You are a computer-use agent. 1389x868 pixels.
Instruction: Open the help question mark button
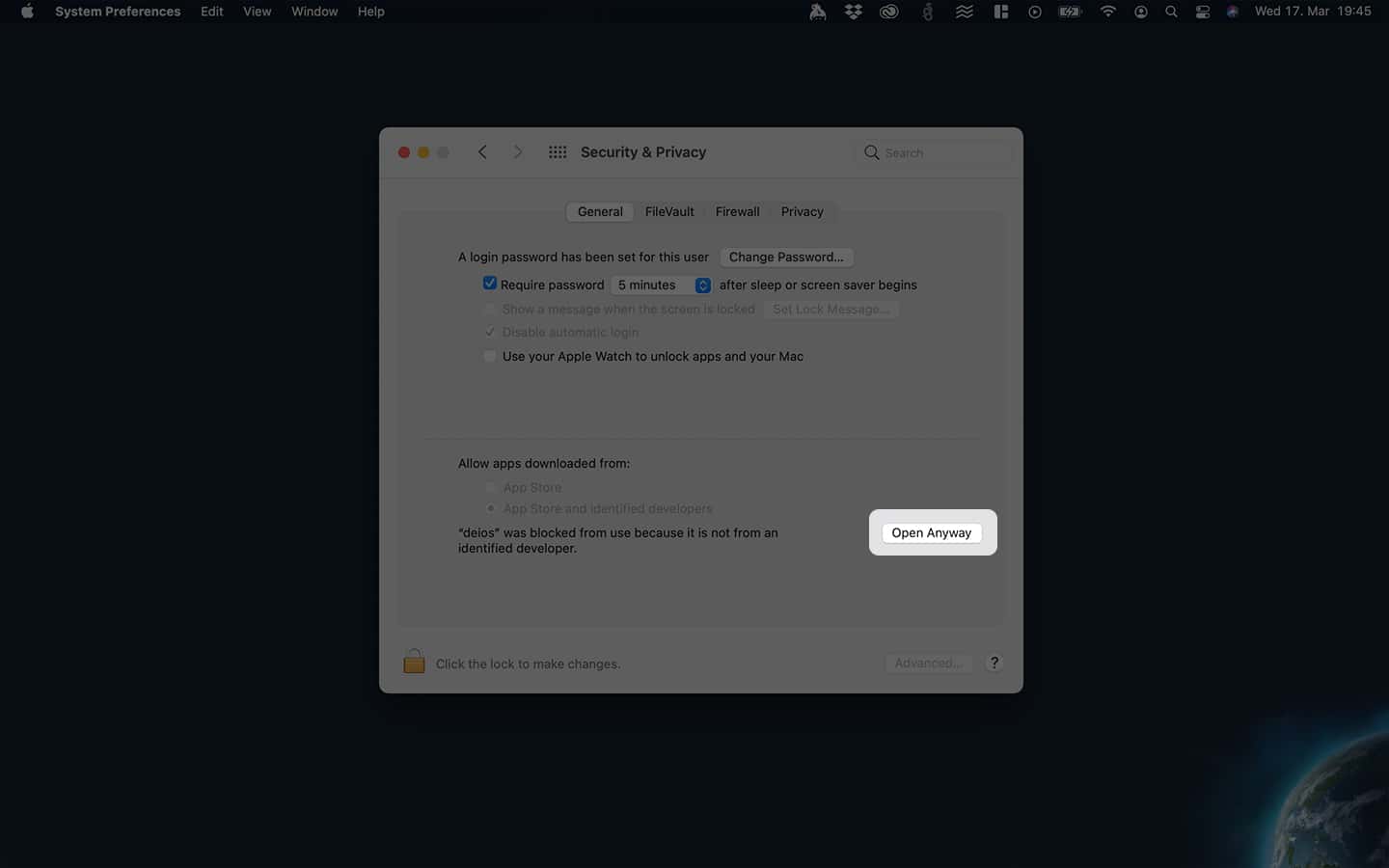point(994,663)
